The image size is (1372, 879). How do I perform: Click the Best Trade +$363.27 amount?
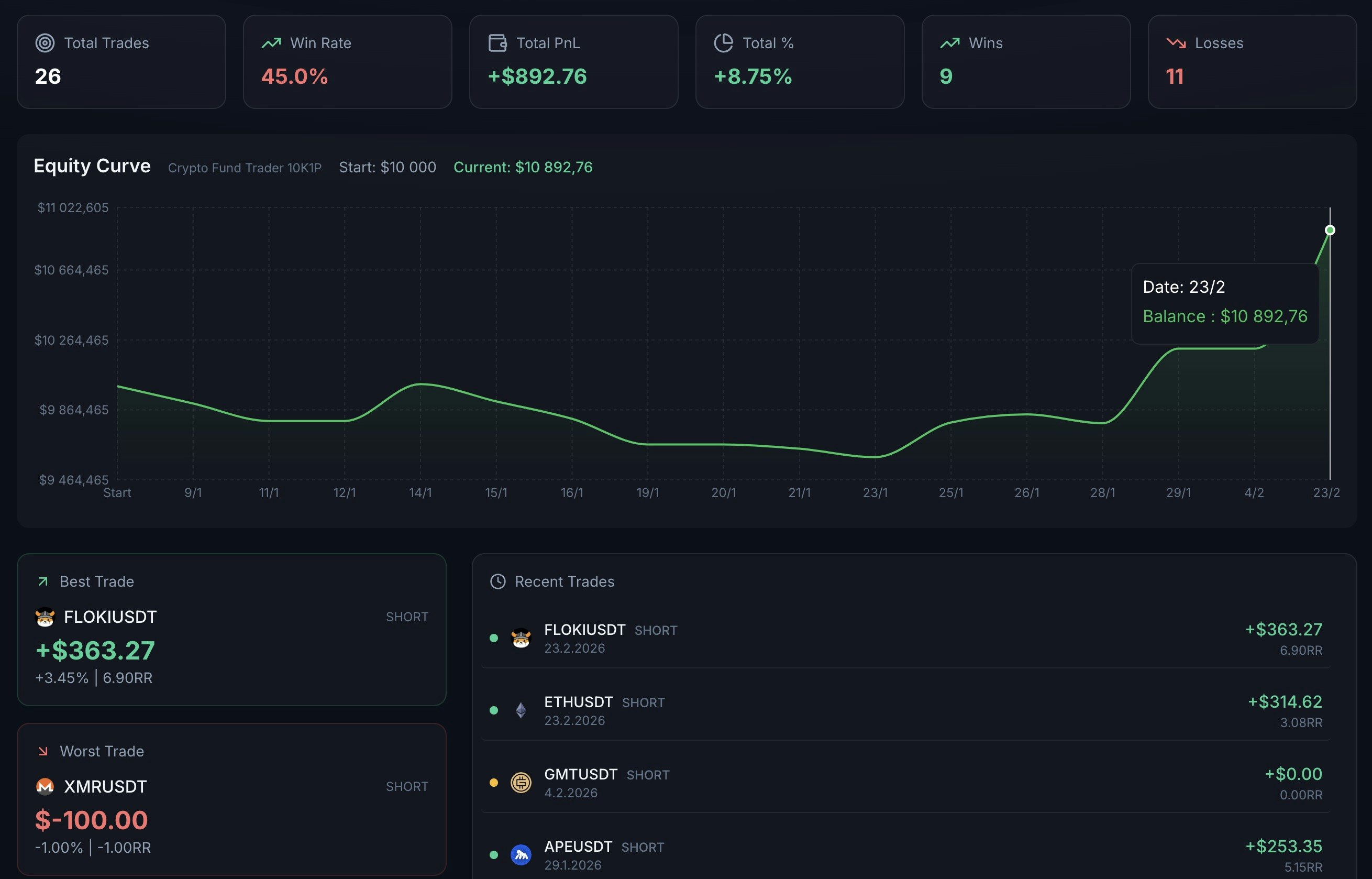click(x=95, y=651)
